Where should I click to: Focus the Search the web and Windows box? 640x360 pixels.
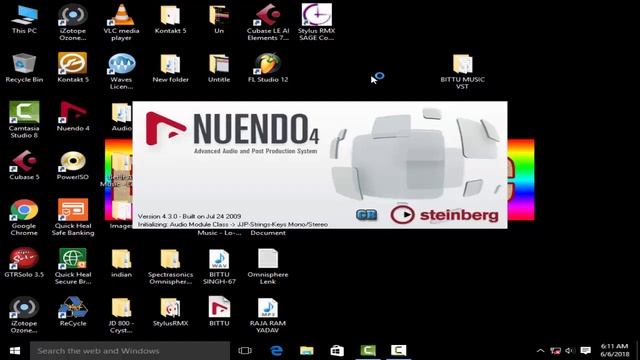pyautogui.click(x=130, y=351)
